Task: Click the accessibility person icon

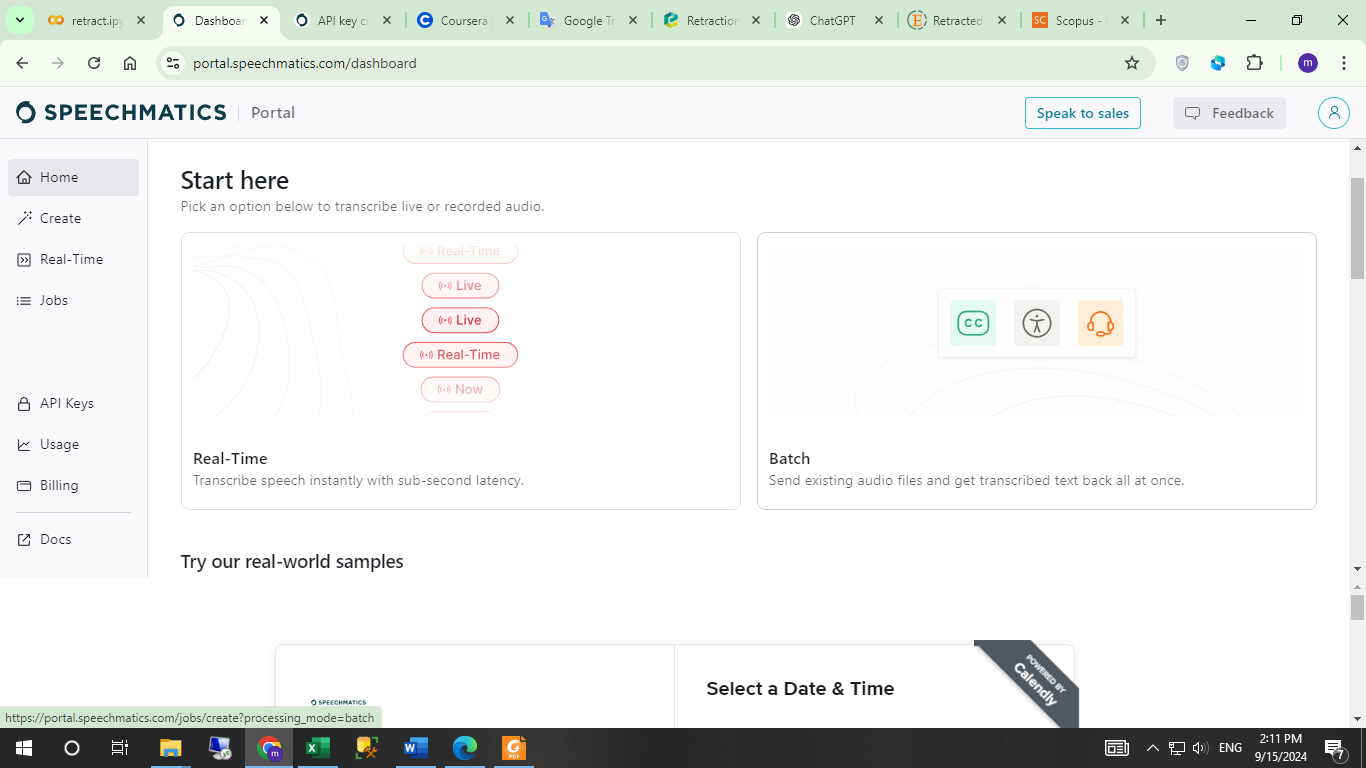Action: point(1037,323)
